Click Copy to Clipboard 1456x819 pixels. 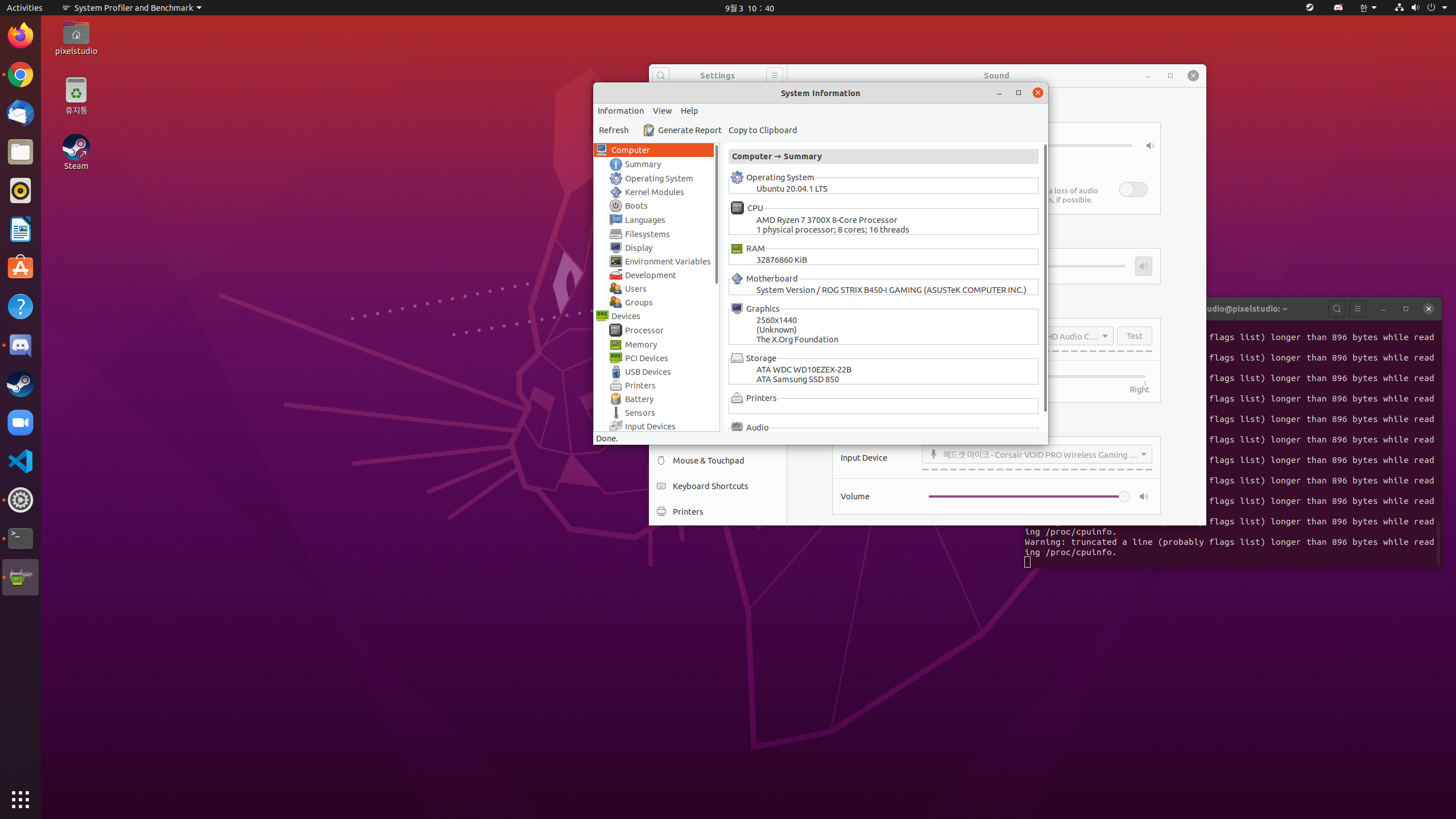[x=762, y=130]
